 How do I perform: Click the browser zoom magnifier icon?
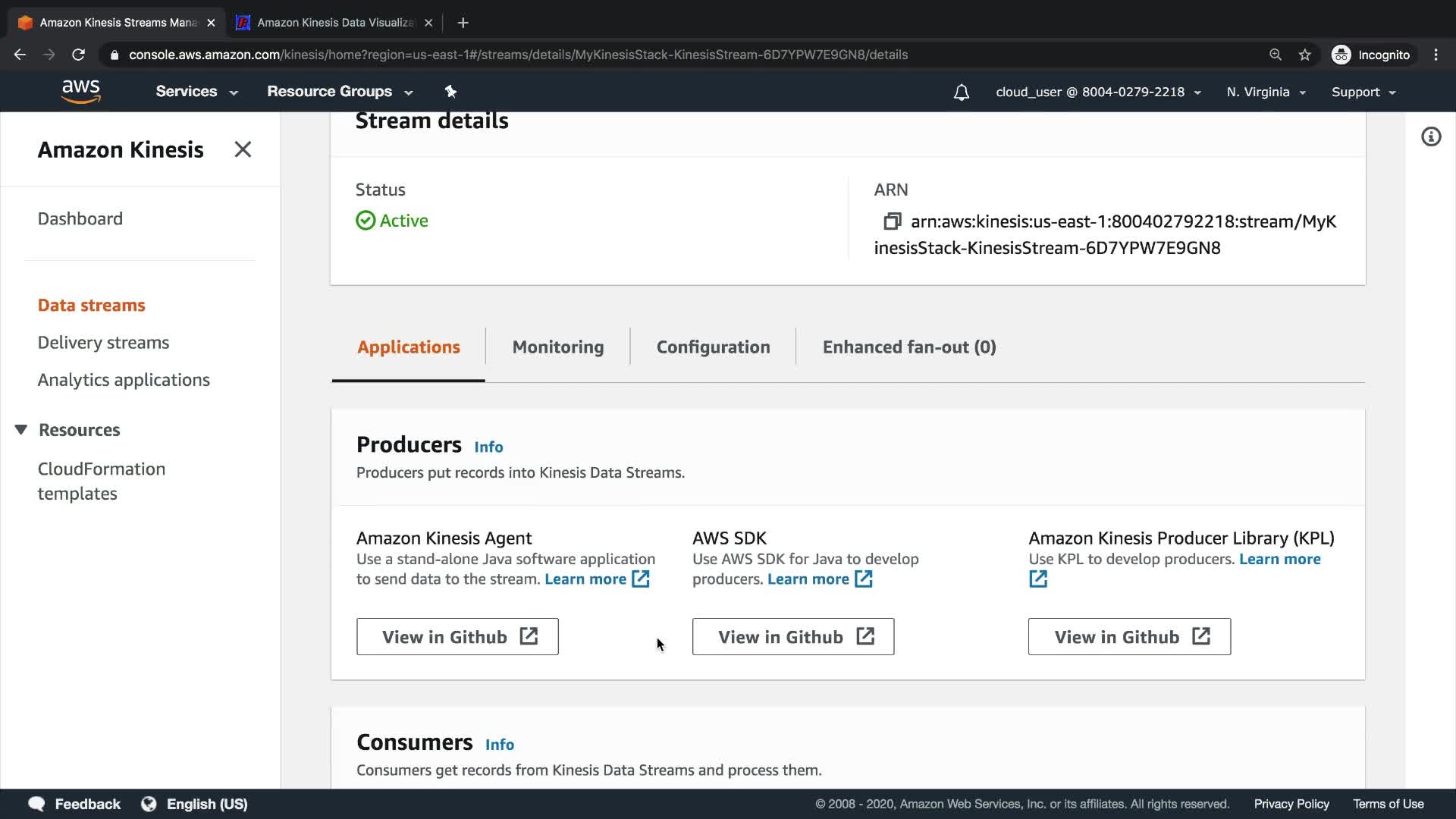click(x=1275, y=55)
